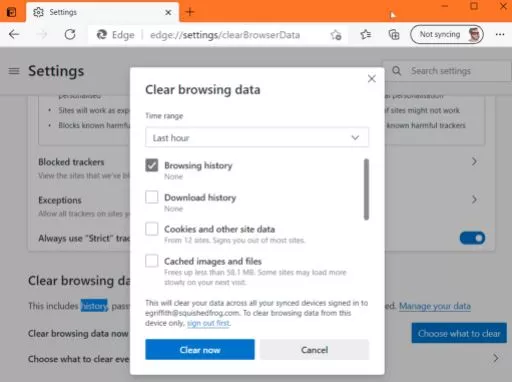The height and width of the screenshot is (382, 512).
Task: Click the Choose what to clear button
Action: coord(459,333)
